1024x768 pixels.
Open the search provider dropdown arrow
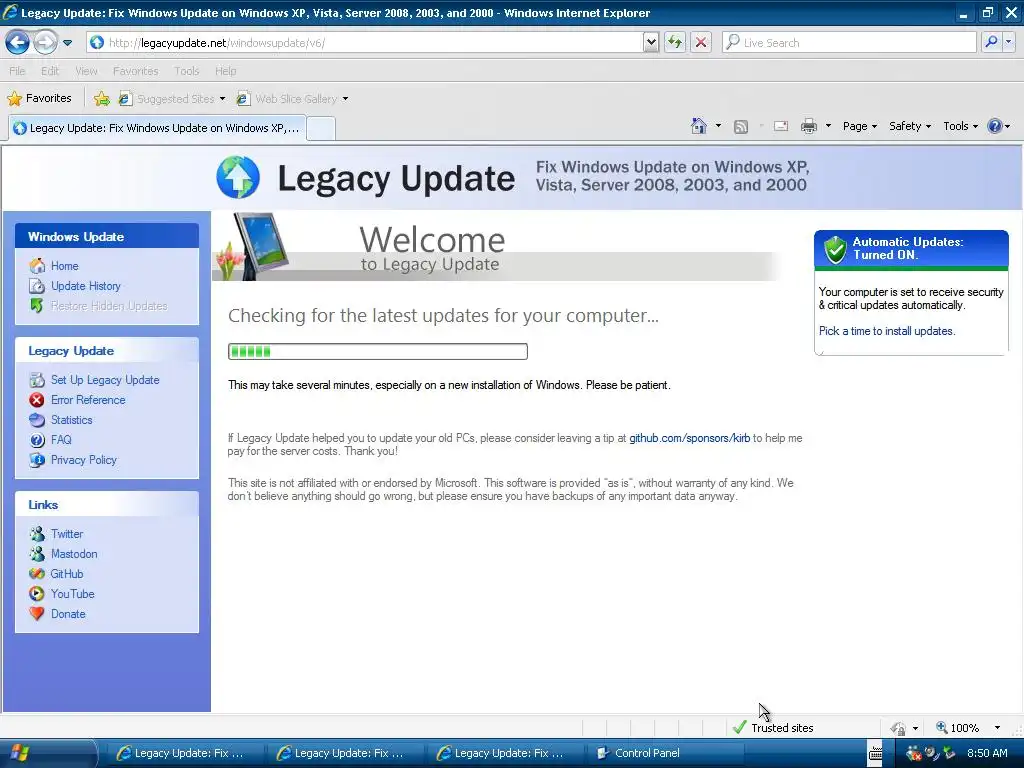point(1008,42)
